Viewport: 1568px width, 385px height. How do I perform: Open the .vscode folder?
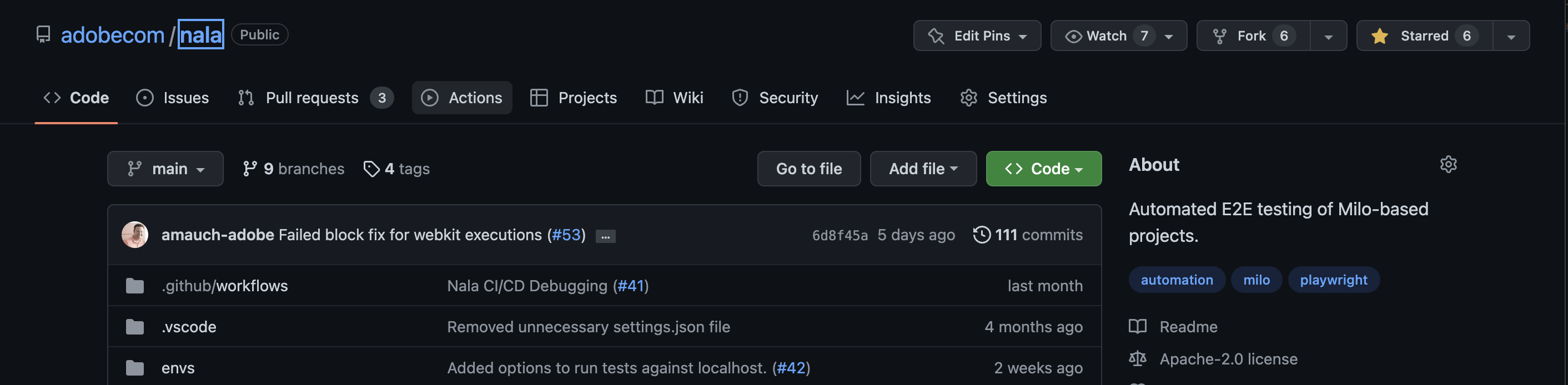(189, 327)
